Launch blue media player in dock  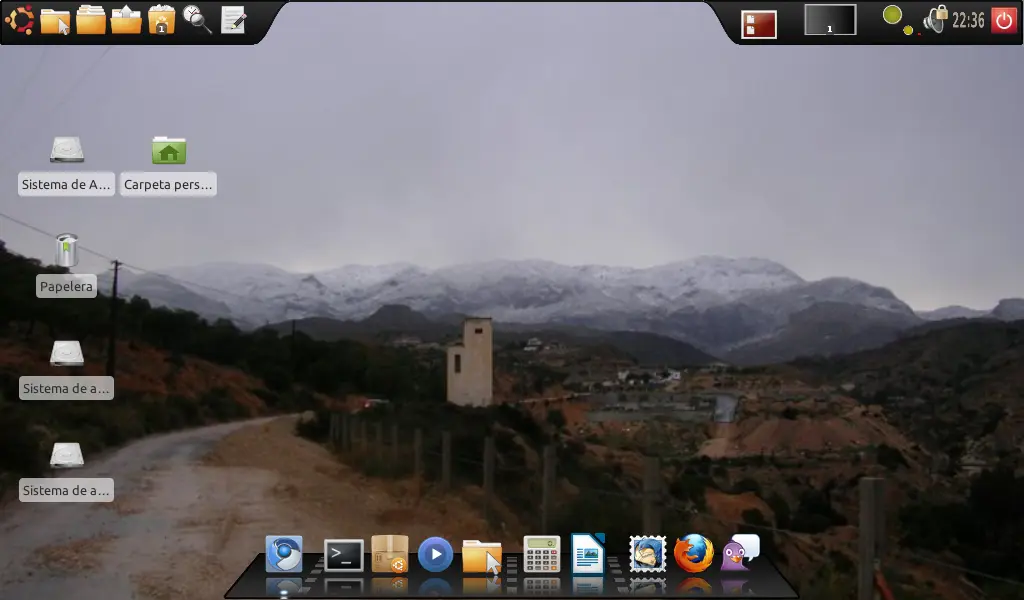435,555
